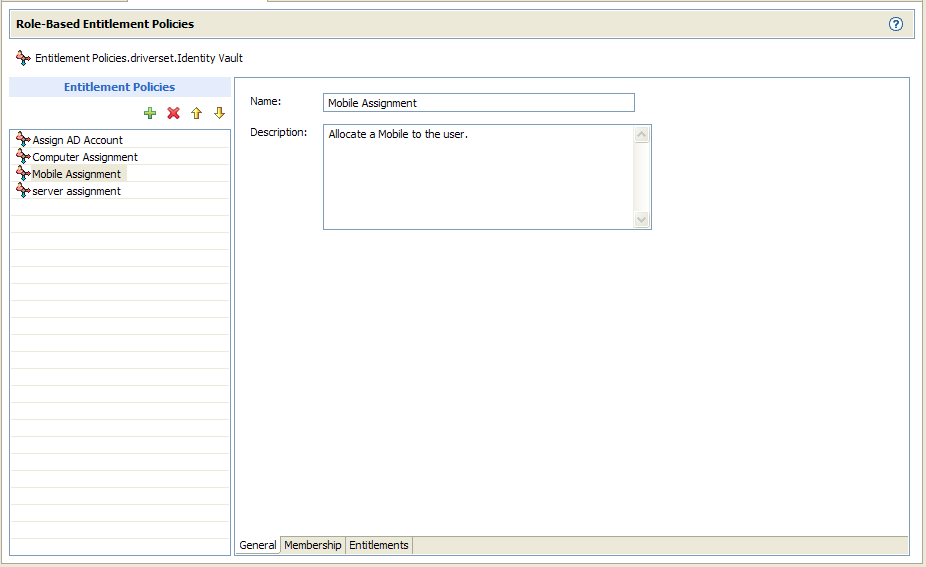Click the Entitlement Policies list header

120,87
